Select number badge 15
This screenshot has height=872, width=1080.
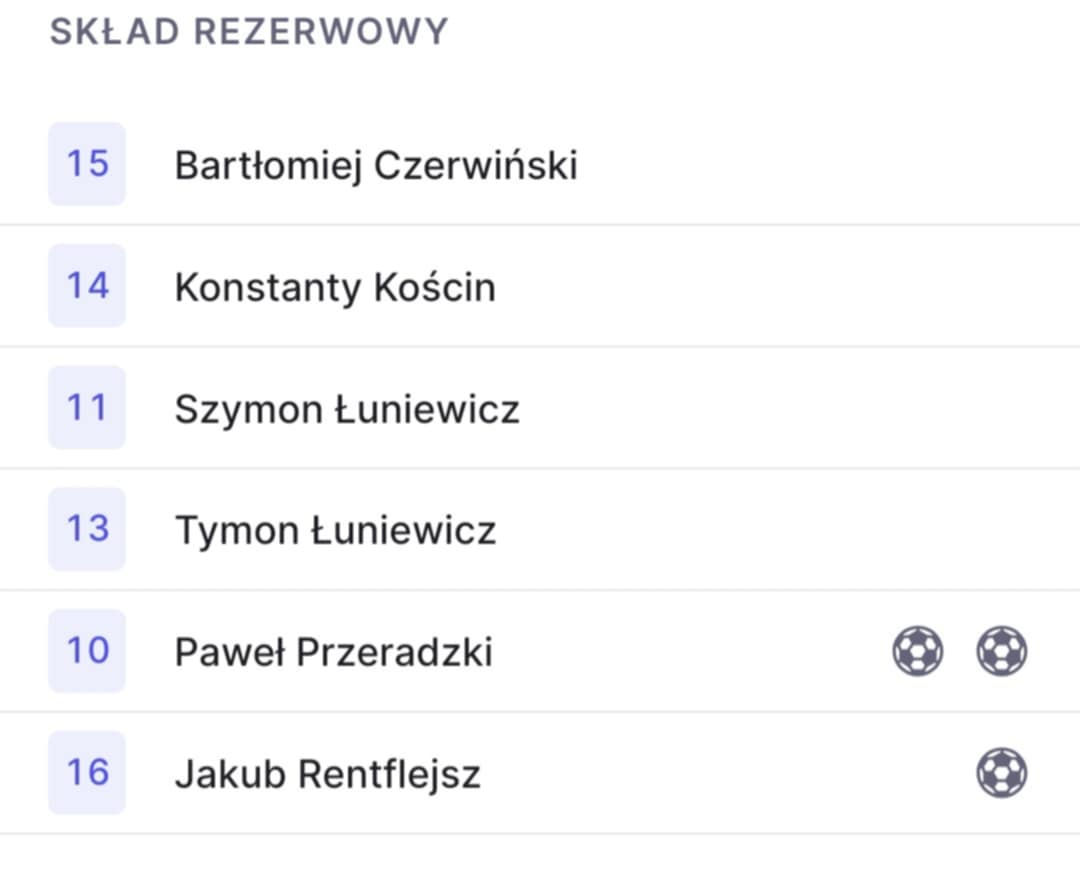point(87,164)
